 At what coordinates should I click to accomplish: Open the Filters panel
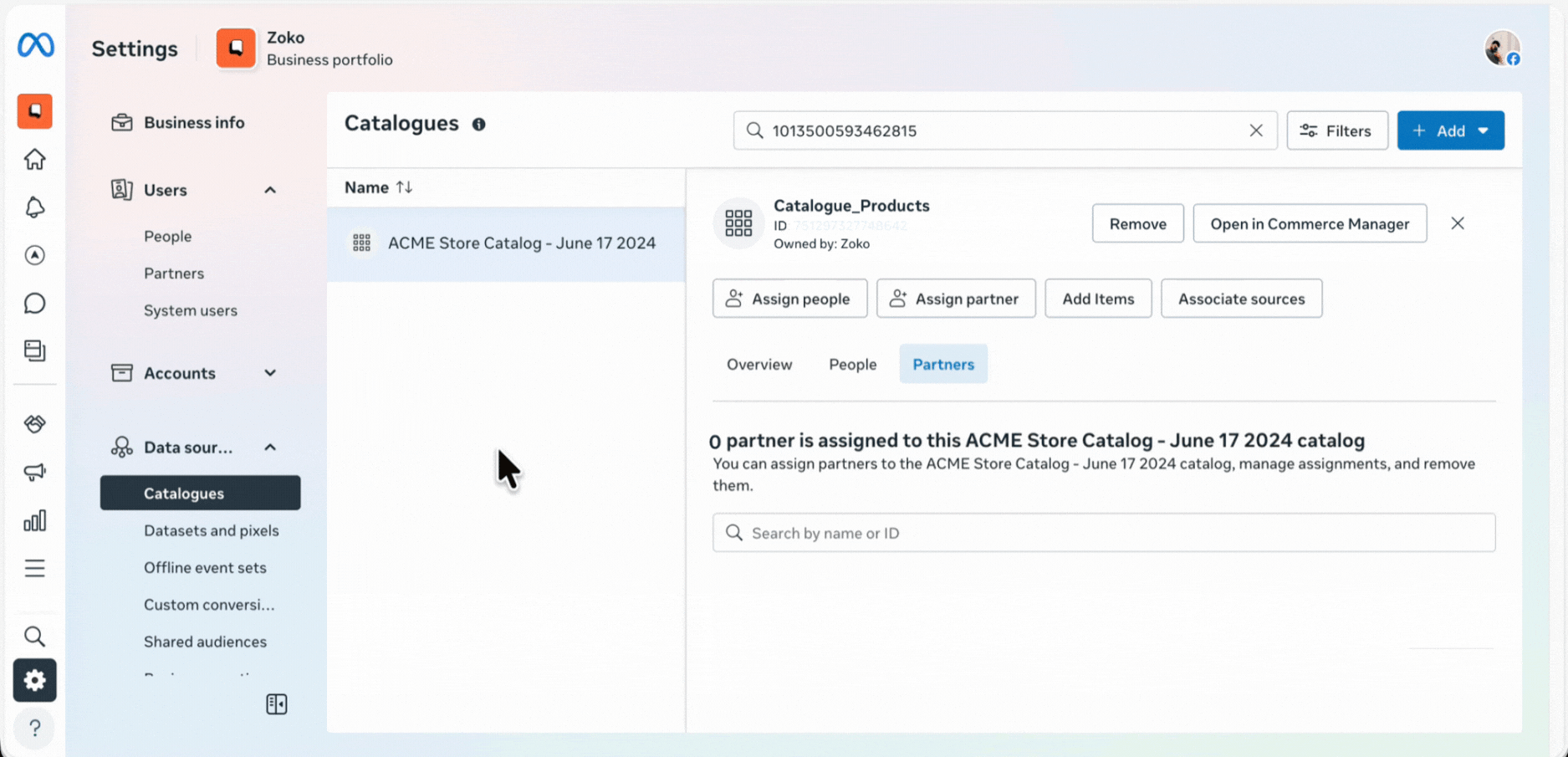(1337, 130)
